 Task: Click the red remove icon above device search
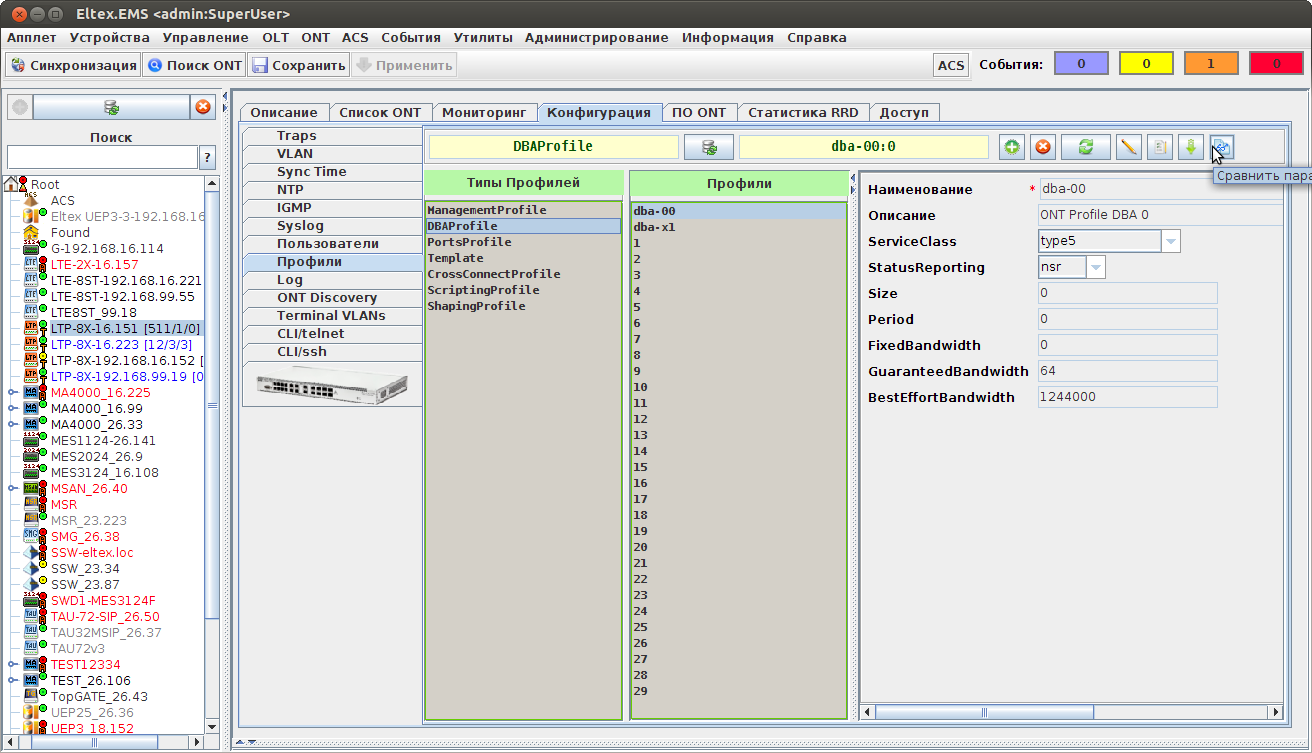click(203, 107)
